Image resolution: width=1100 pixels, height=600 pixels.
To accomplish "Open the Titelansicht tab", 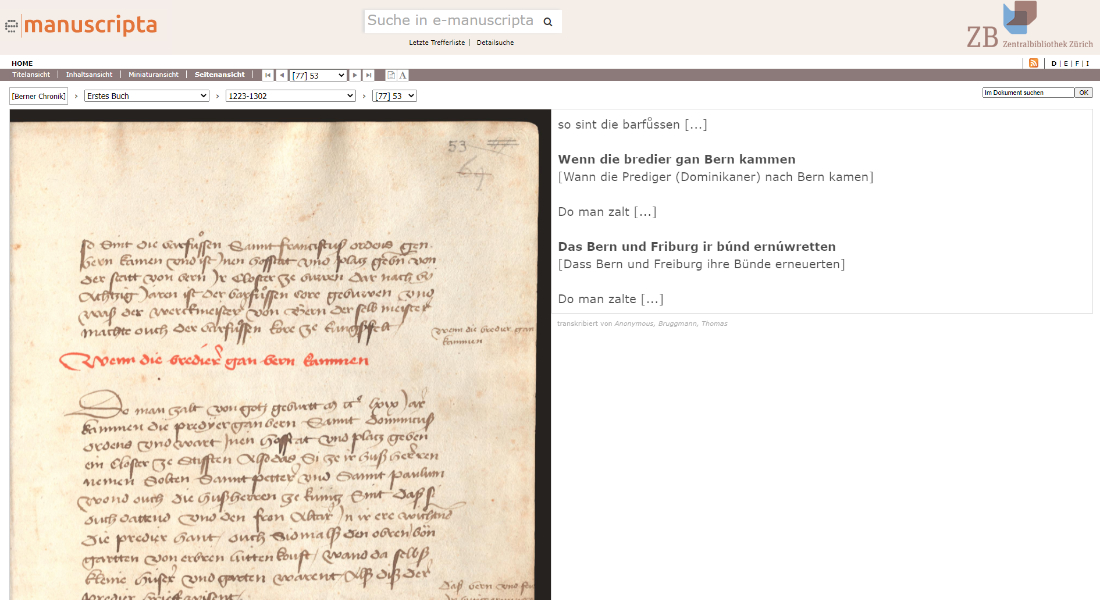I will [x=31, y=74].
